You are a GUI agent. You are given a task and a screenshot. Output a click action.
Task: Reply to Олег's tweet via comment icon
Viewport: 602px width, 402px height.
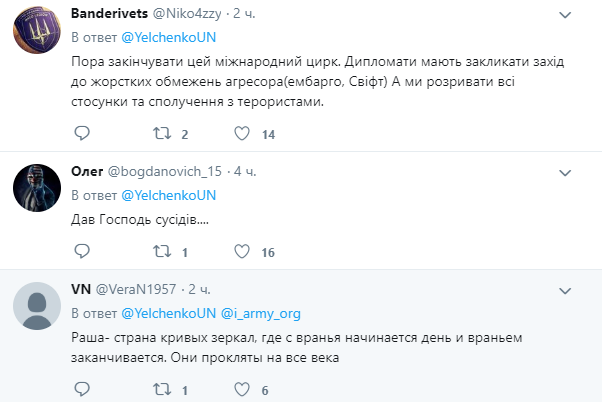click(82, 251)
